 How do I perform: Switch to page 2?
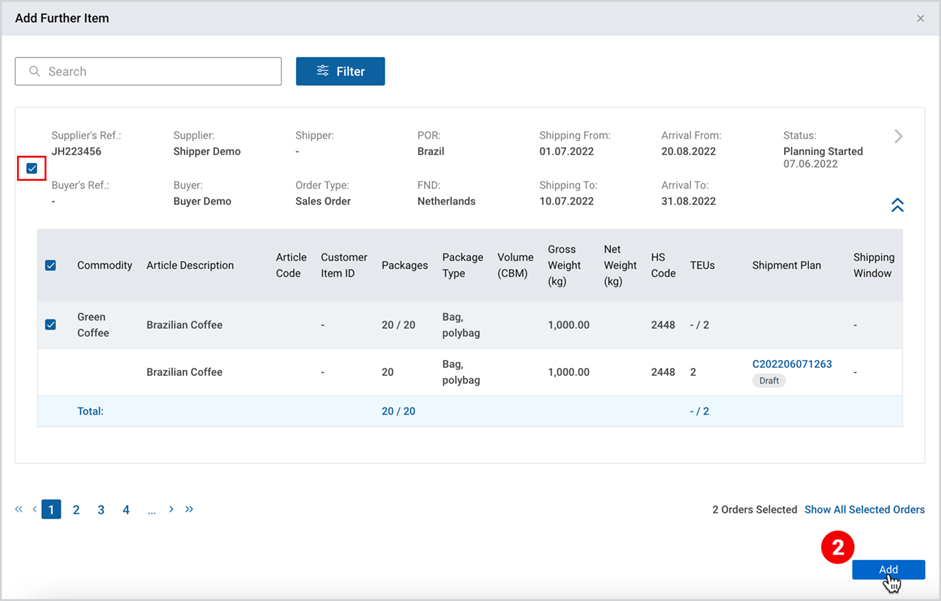(76, 510)
